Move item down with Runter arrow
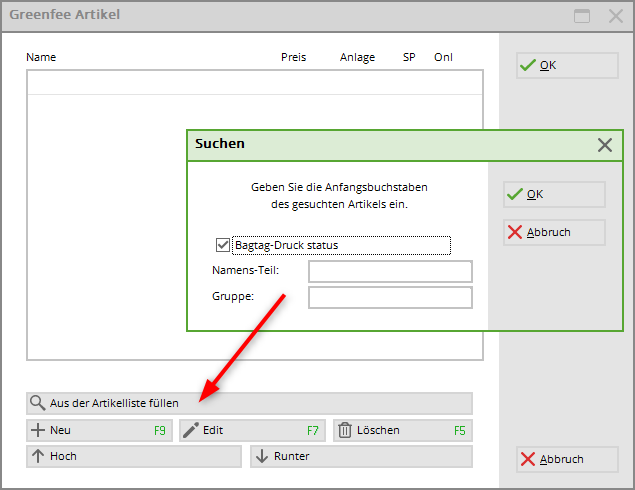The image size is (635, 490). tap(263, 456)
